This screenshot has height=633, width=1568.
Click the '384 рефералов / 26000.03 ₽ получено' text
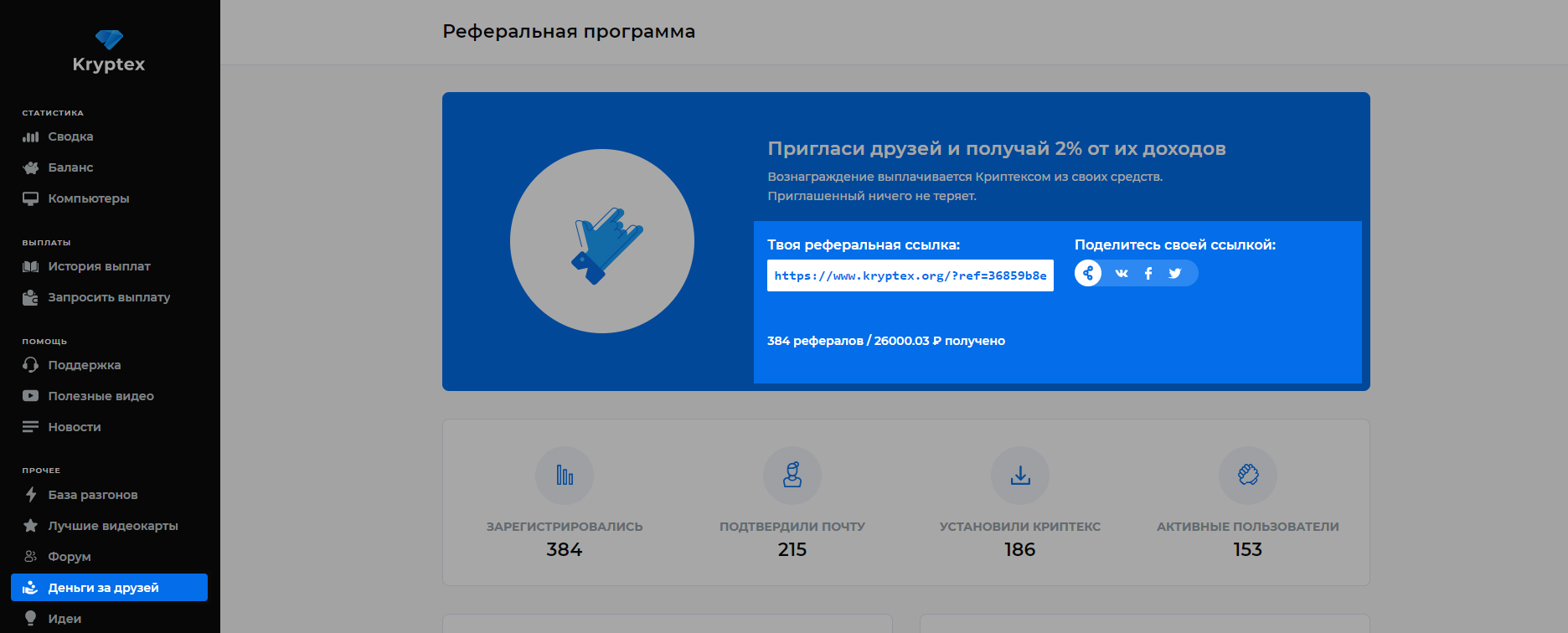(x=886, y=341)
